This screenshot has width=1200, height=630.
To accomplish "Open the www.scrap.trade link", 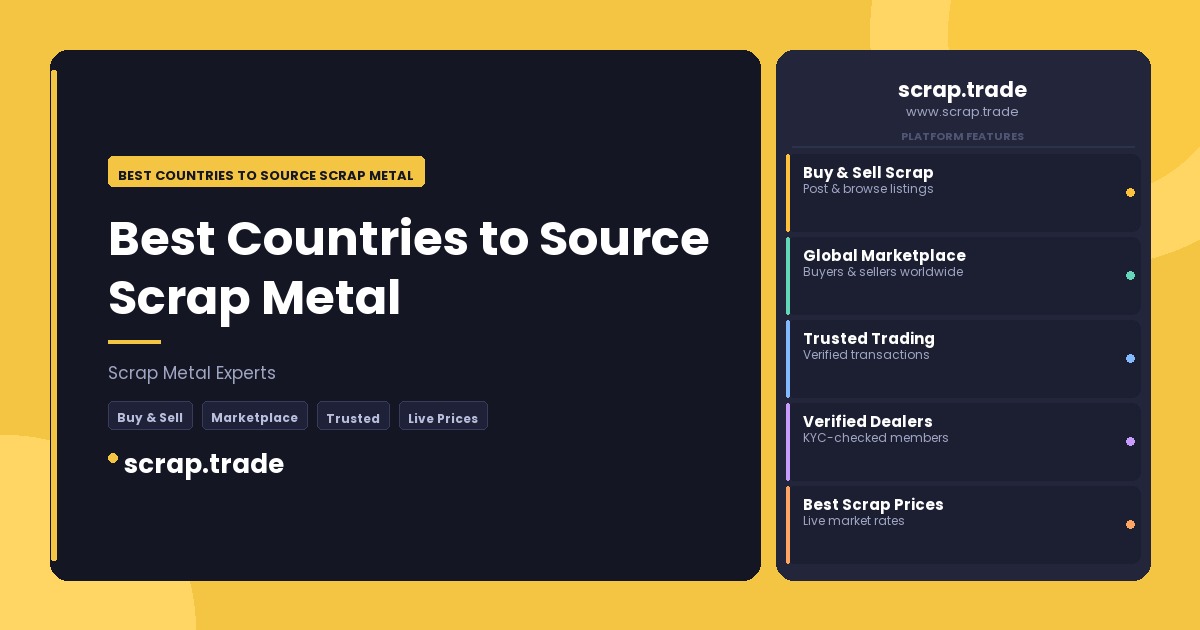I will pyautogui.click(x=962, y=112).
